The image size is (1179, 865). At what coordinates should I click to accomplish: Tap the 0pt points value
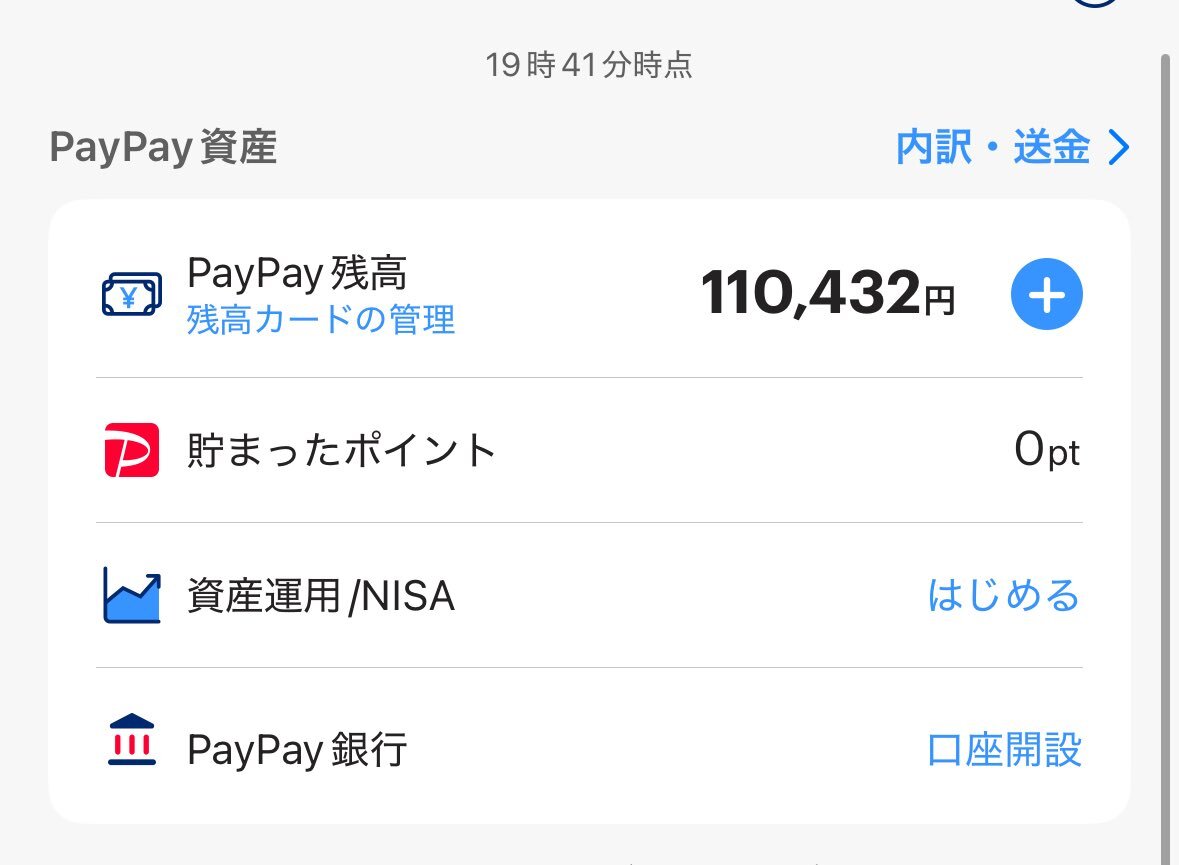click(x=1046, y=452)
